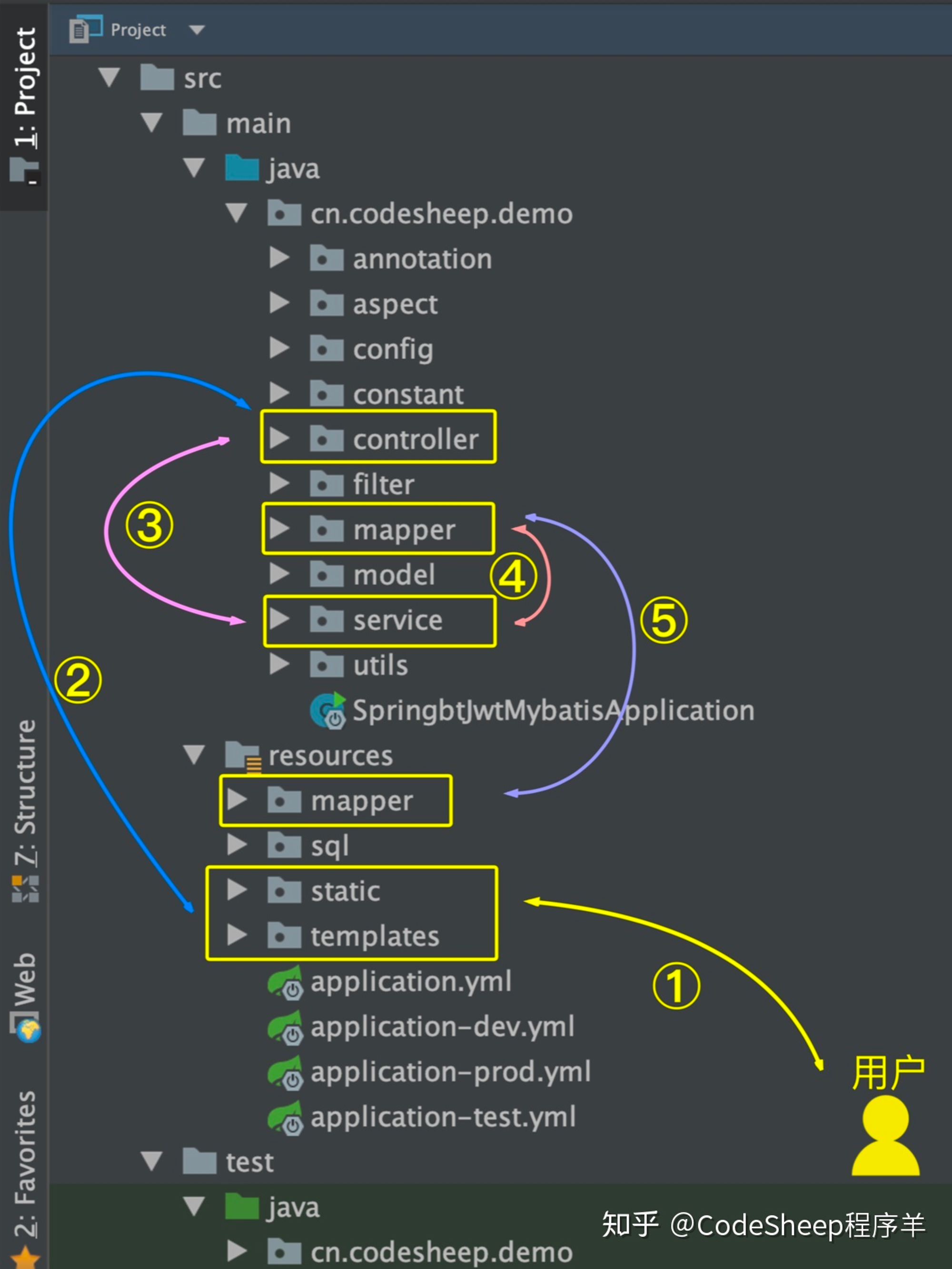Expand the templates folder arrow

(237, 935)
